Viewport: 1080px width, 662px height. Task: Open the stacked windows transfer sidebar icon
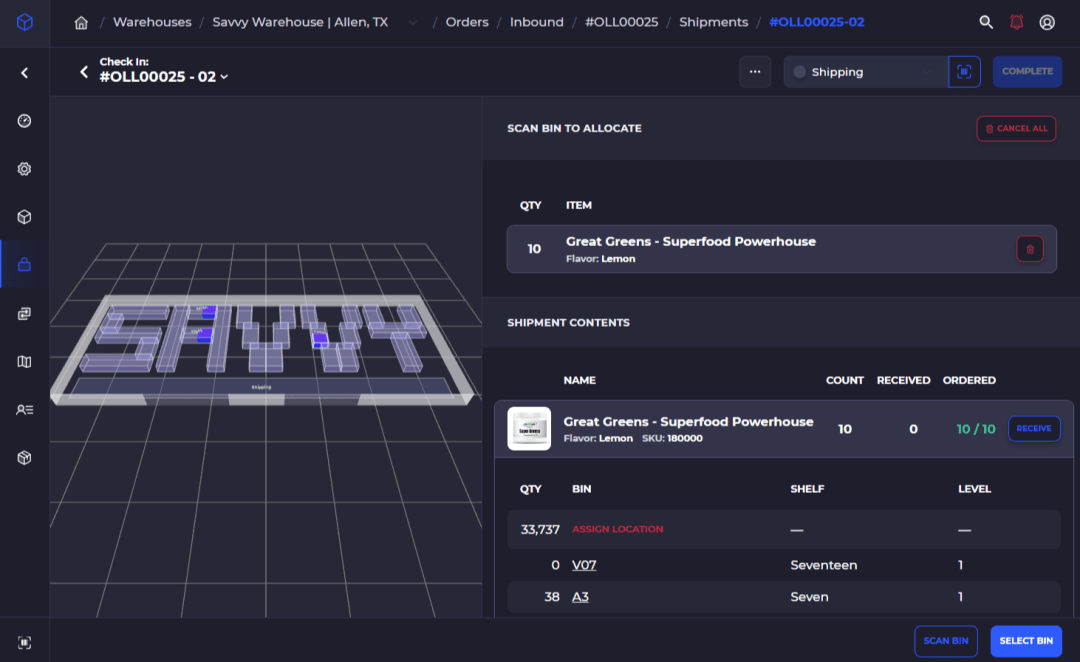pyautogui.click(x=25, y=313)
